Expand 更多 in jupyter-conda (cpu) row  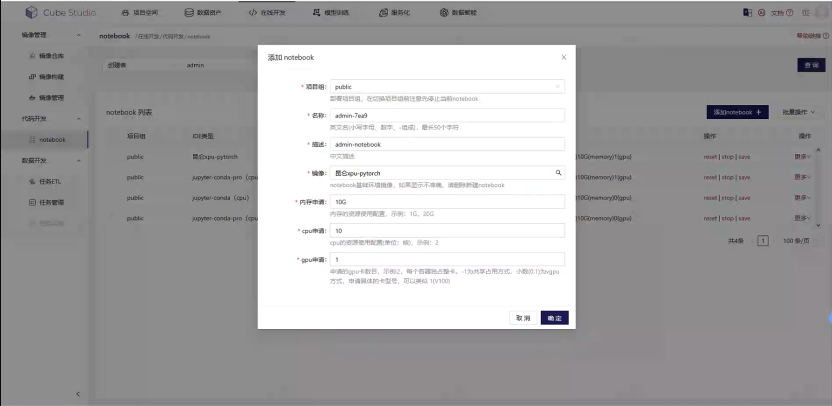802,197
